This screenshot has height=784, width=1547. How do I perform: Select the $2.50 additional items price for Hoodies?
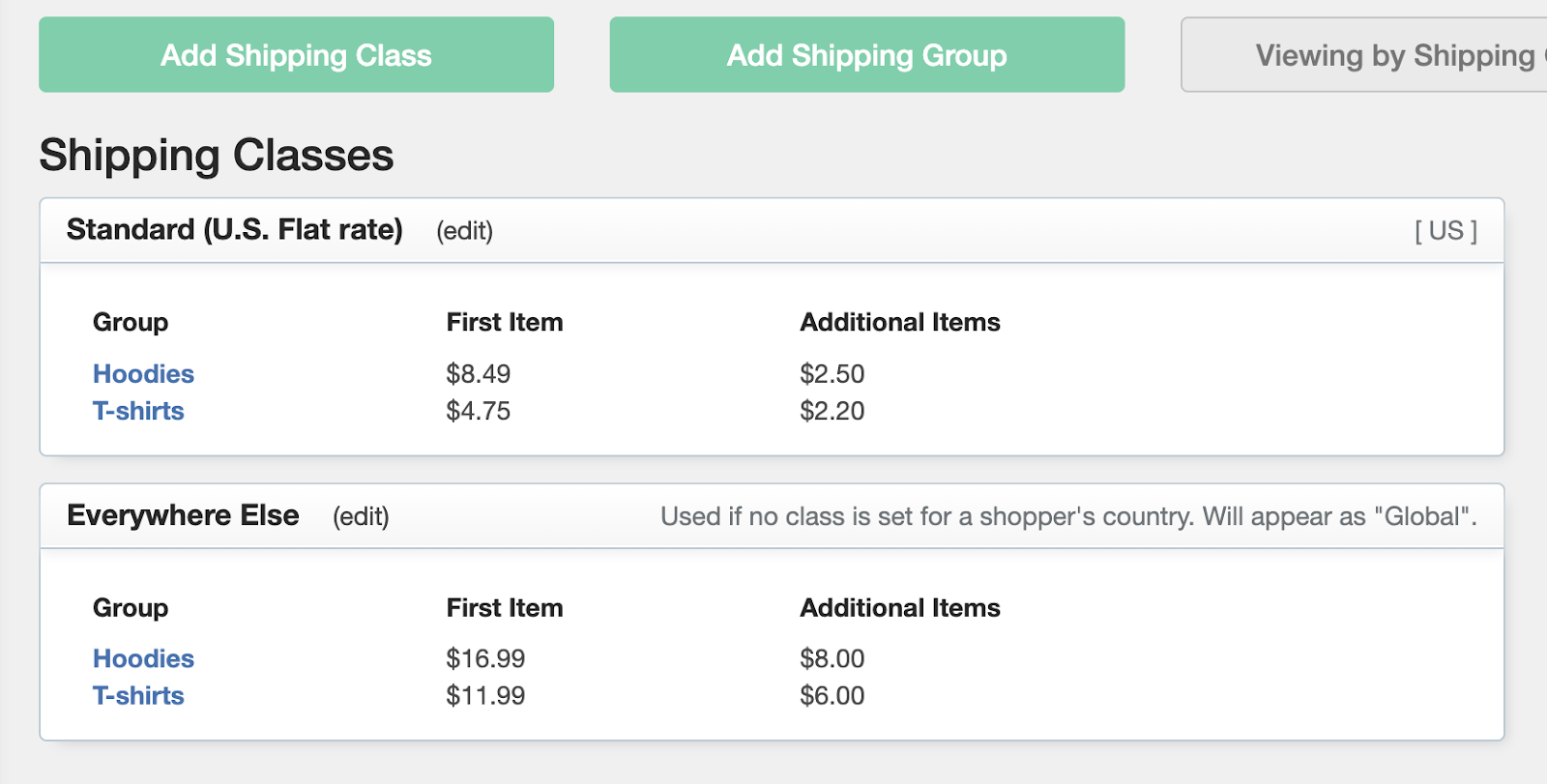(x=832, y=374)
